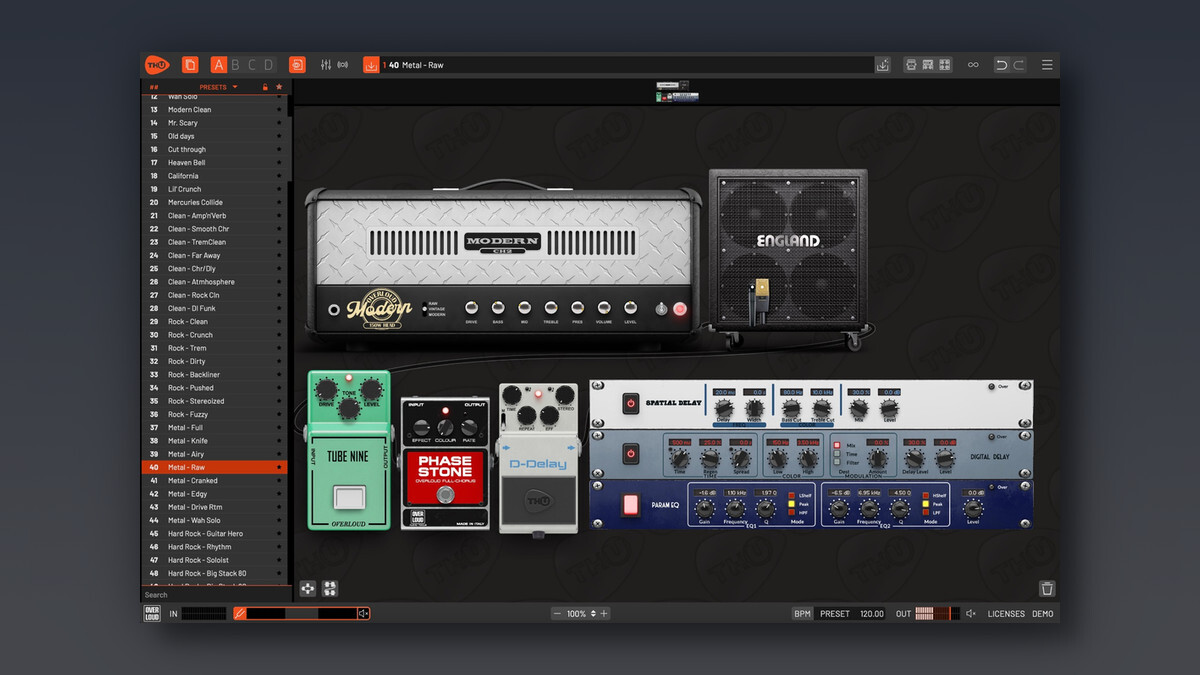Toggle Spatial Delay power button
This screenshot has height=675, width=1200.
[x=630, y=404]
